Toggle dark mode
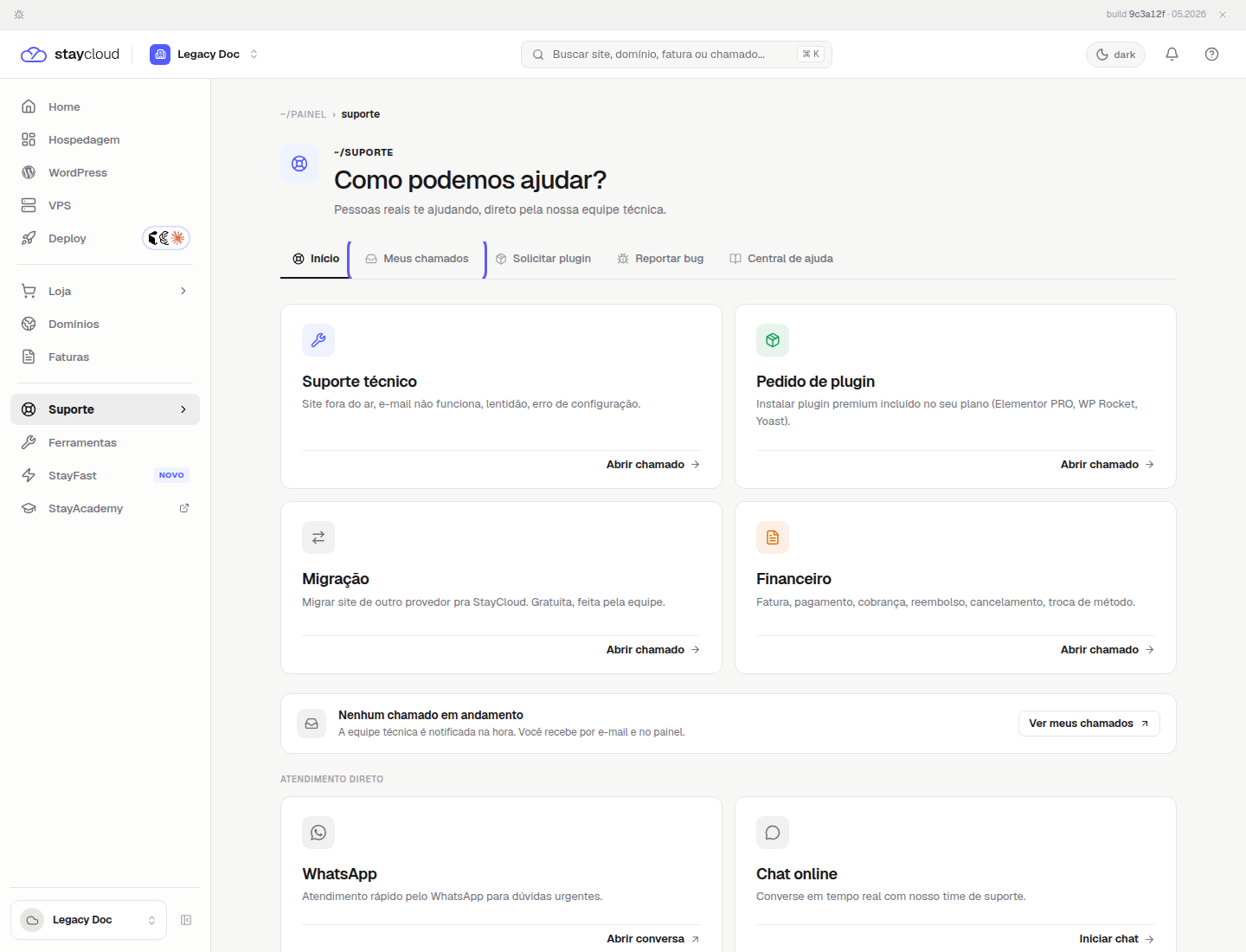Screen dimensions: 1246x952 click(x=1115, y=55)
